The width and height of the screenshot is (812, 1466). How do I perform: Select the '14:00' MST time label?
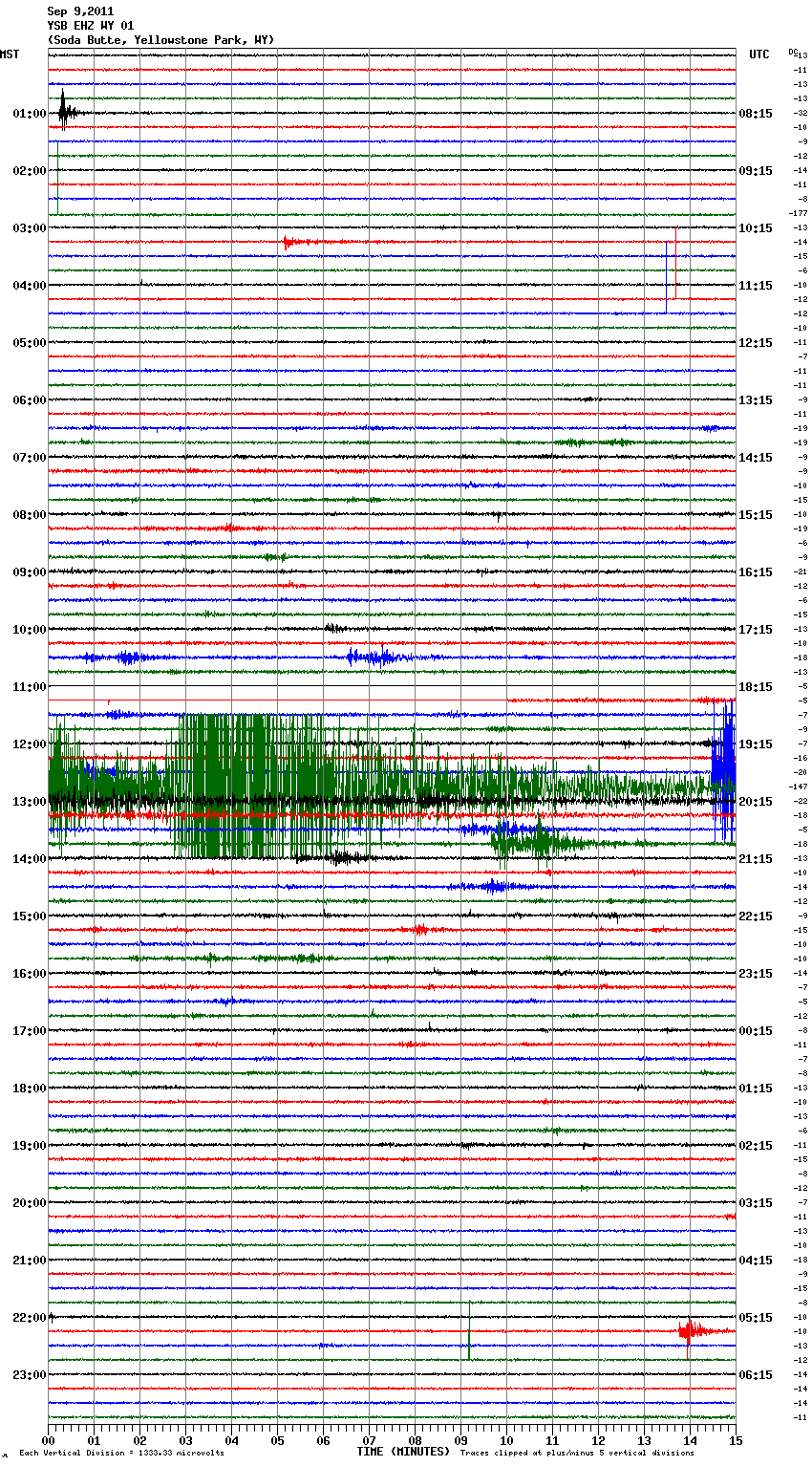click(30, 859)
